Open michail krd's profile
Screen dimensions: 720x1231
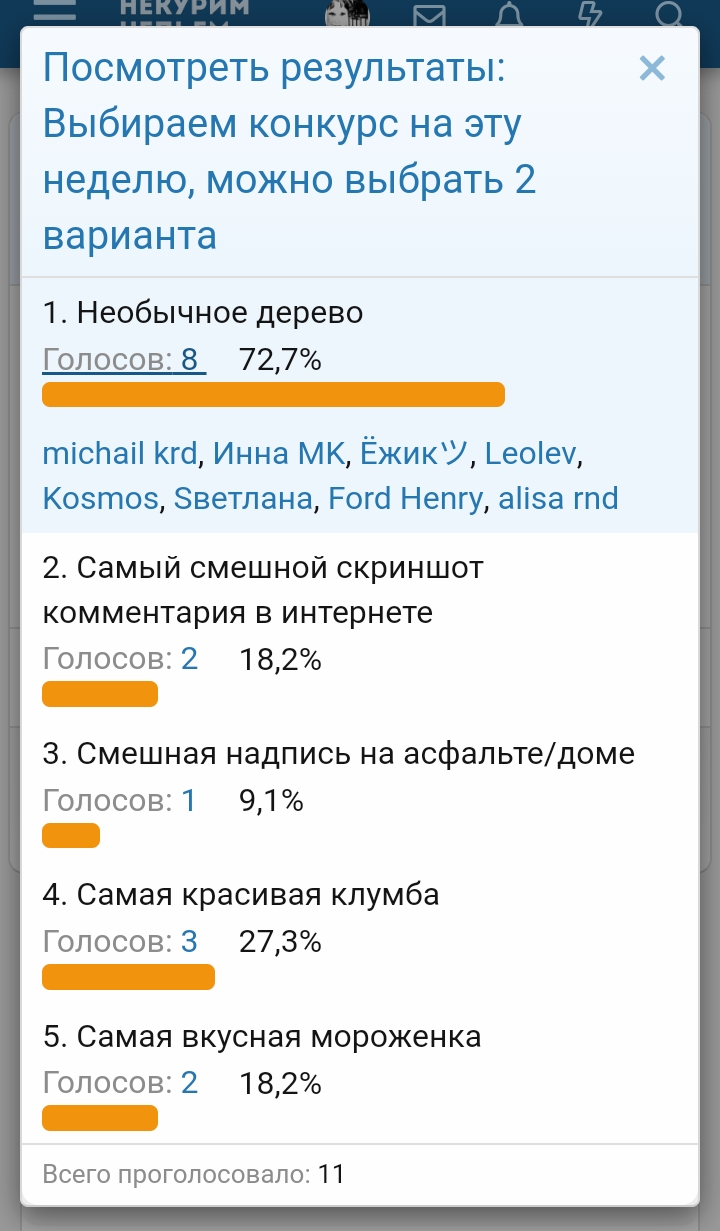tap(120, 454)
